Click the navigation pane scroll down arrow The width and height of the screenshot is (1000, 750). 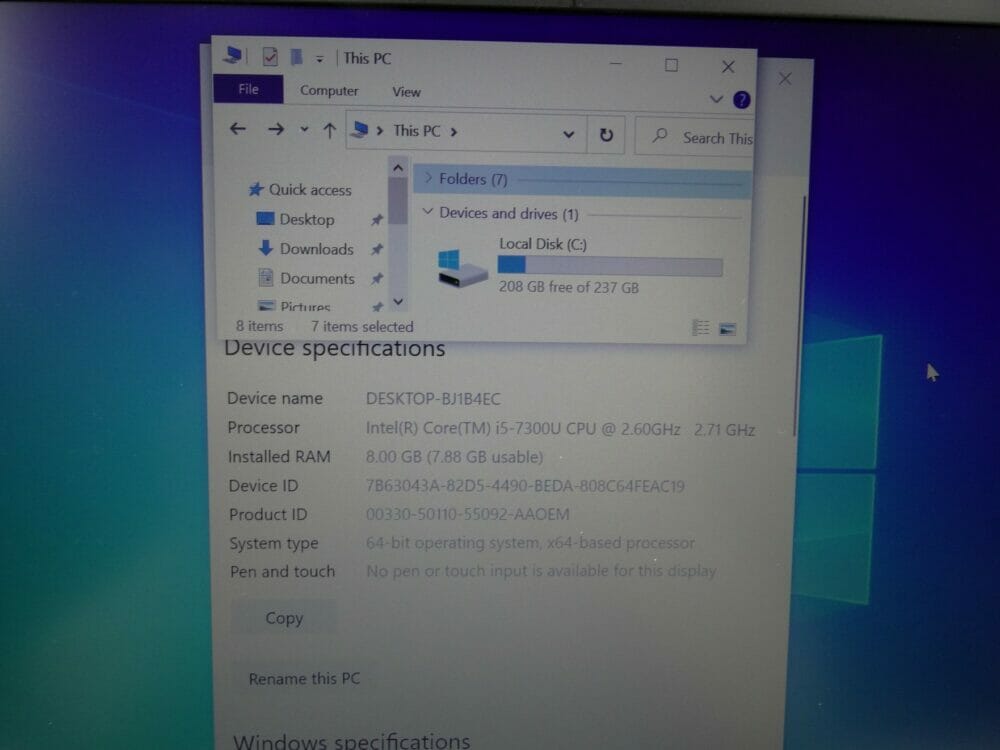coord(398,302)
